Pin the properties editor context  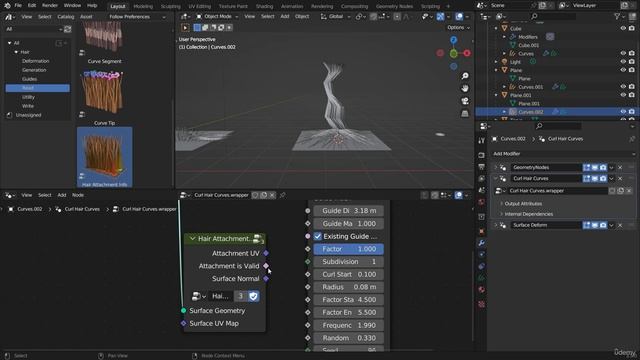click(x=632, y=139)
